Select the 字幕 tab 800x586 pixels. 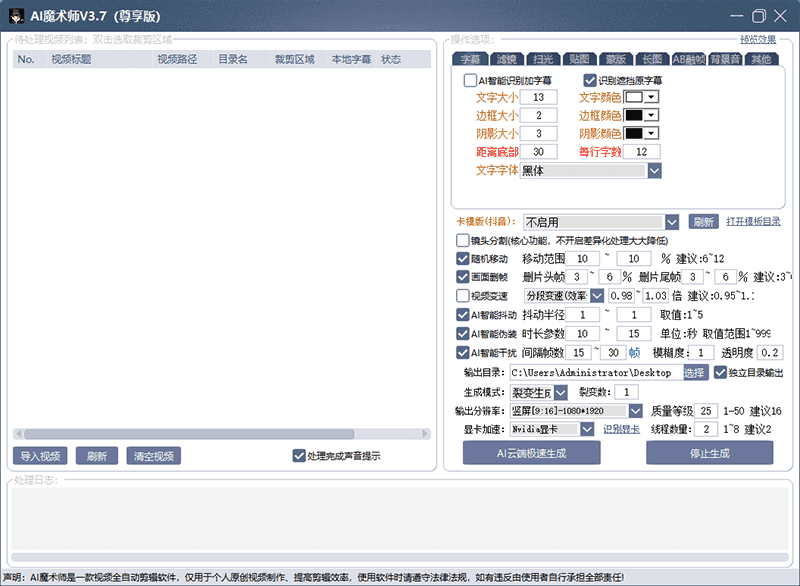[x=470, y=59]
